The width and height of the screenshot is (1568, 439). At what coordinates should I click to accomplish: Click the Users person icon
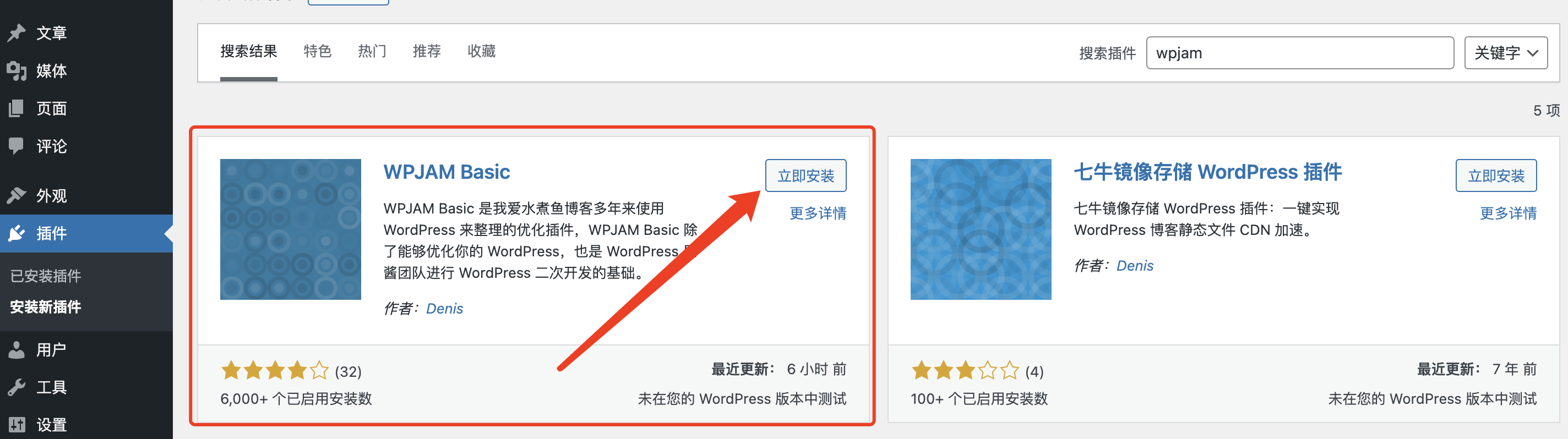(17, 350)
